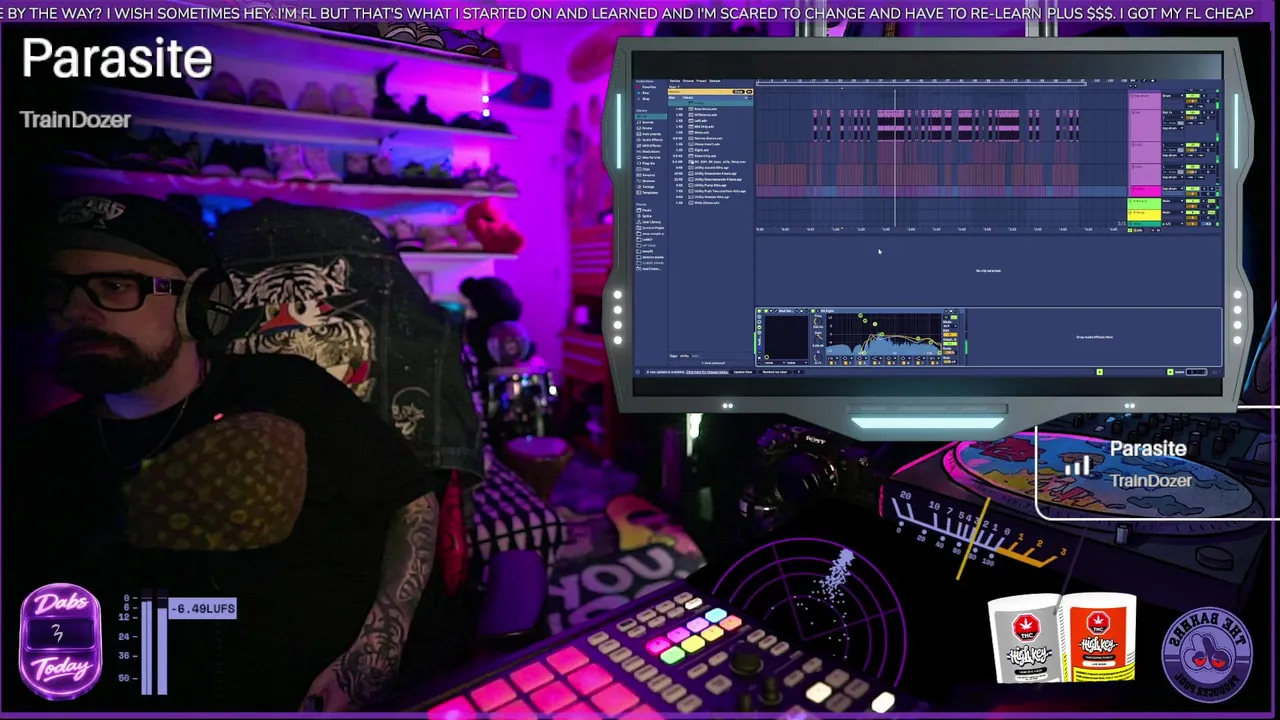This screenshot has height=720, width=1280.
Task: Switch to the Groove filter tab
Action: click(688, 81)
